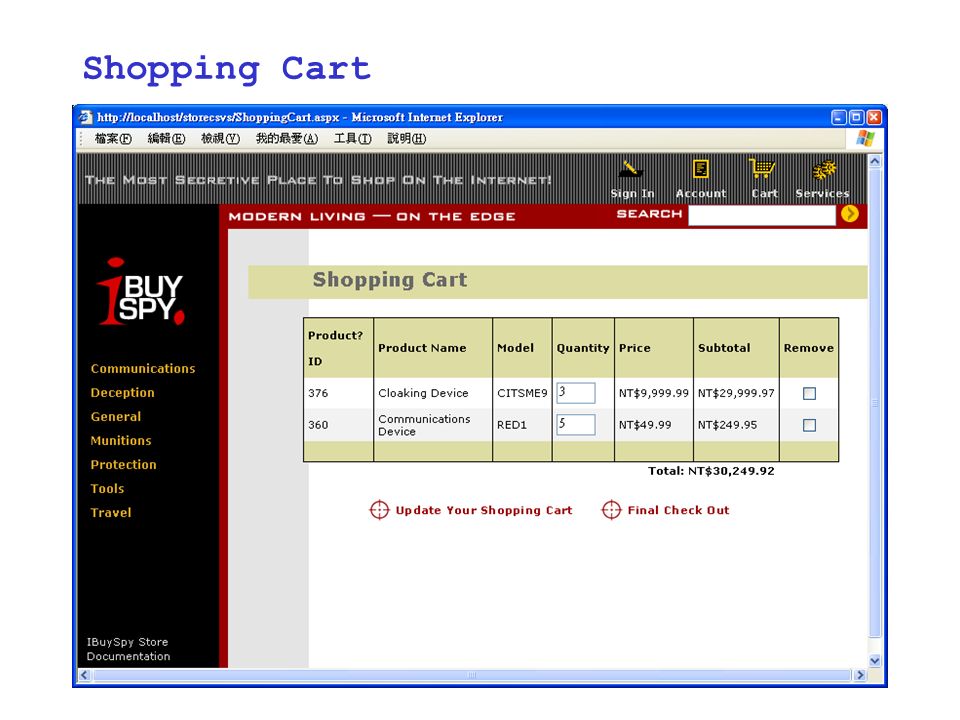
Task: Click the Total NT$30,249.92 text
Action: pos(711,471)
